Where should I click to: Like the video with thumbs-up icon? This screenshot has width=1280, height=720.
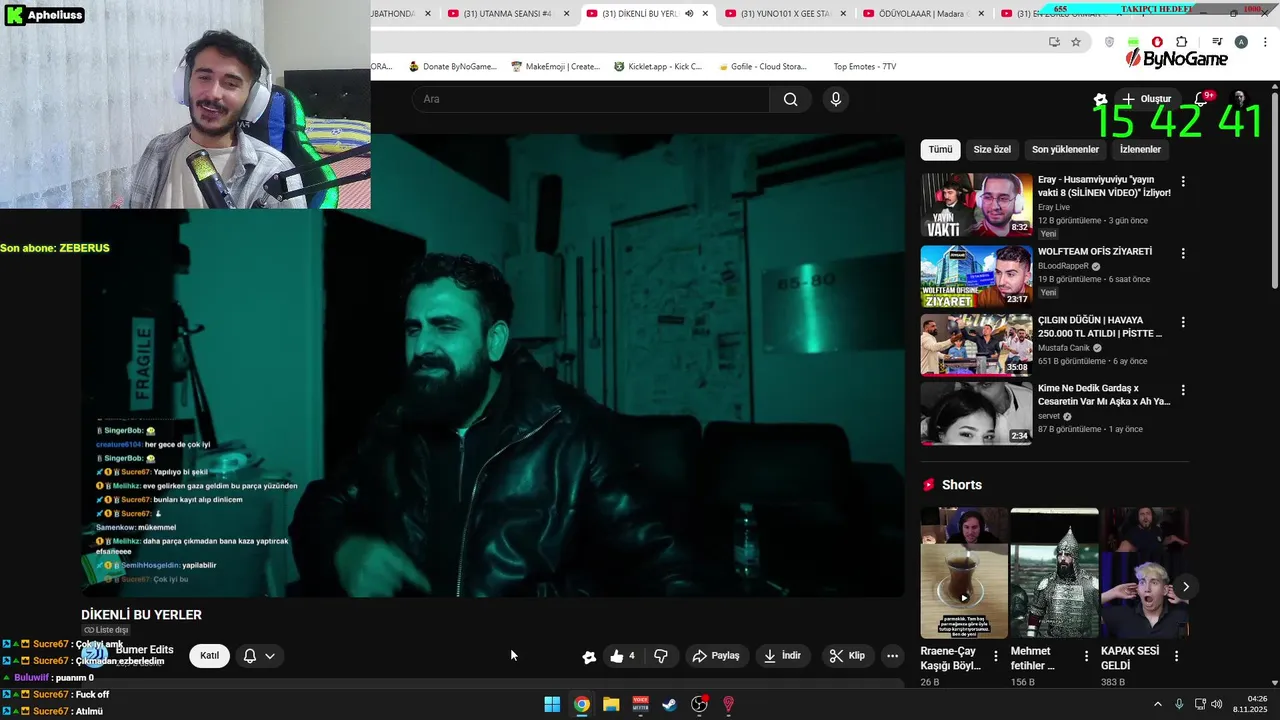coord(622,656)
